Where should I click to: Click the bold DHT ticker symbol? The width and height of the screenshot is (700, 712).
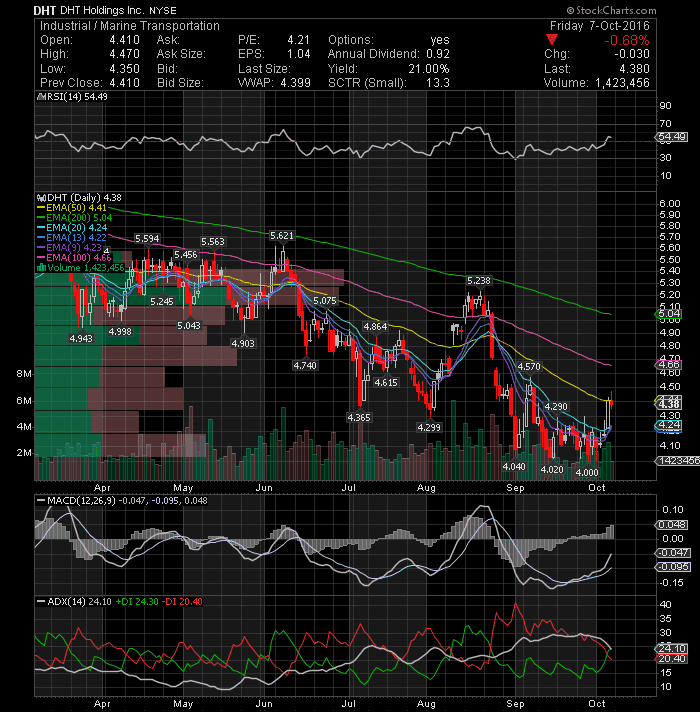pyautogui.click(x=44, y=10)
